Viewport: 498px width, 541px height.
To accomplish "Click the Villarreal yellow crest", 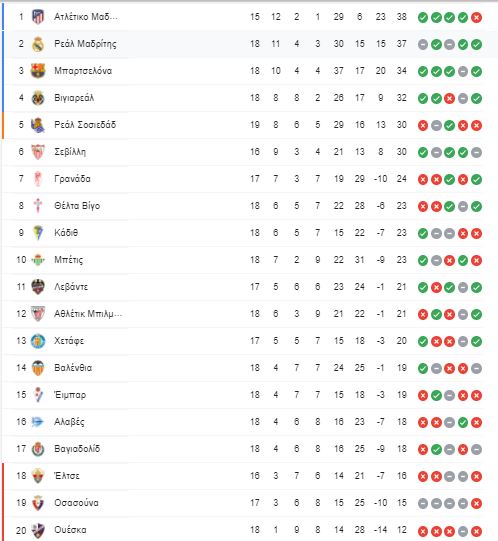I will tap(38, 98).
